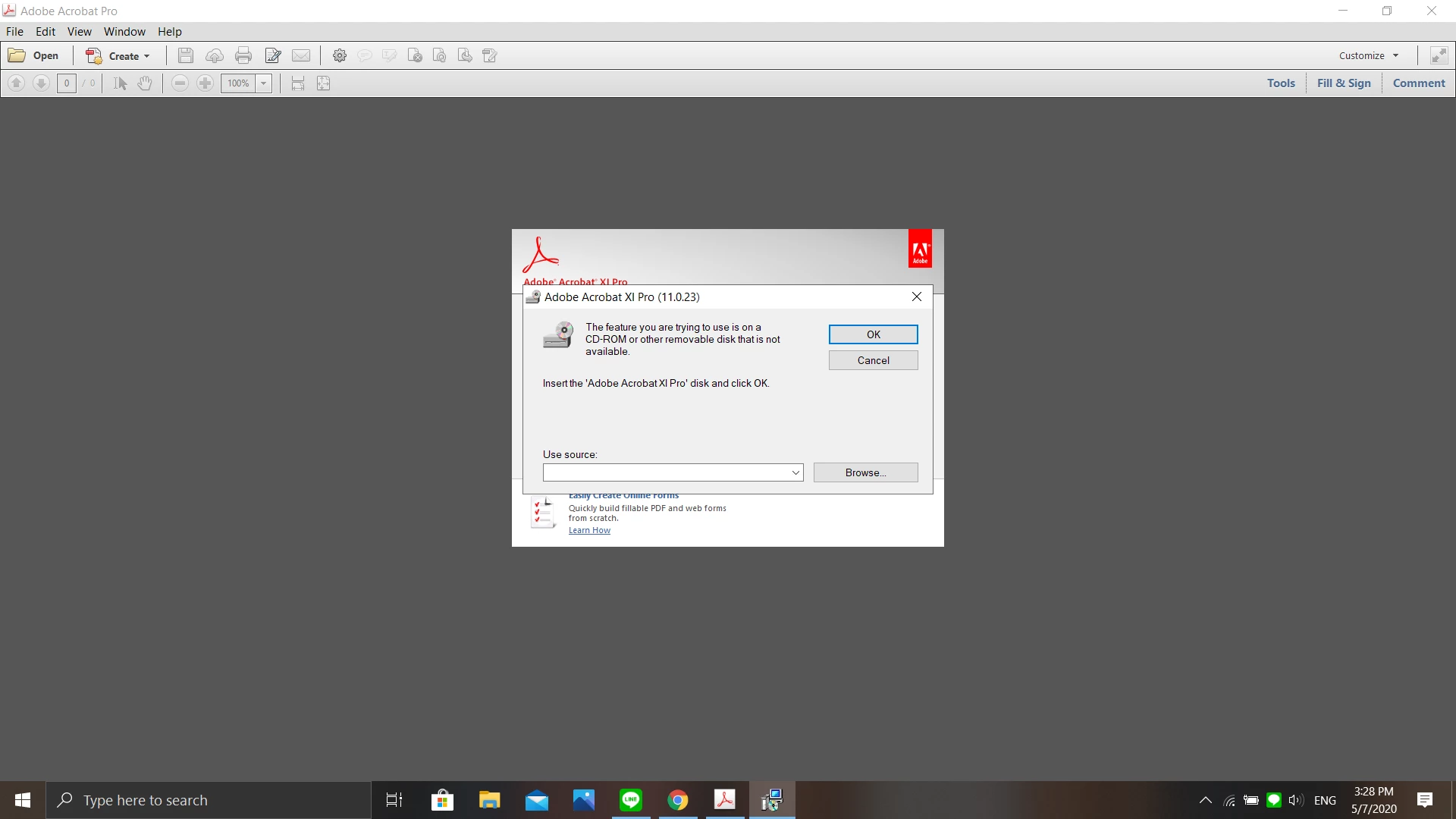Viewport: 1456px width, 819px height.
Task: Open the Customize dropdown
Action: pos(1369,55)
